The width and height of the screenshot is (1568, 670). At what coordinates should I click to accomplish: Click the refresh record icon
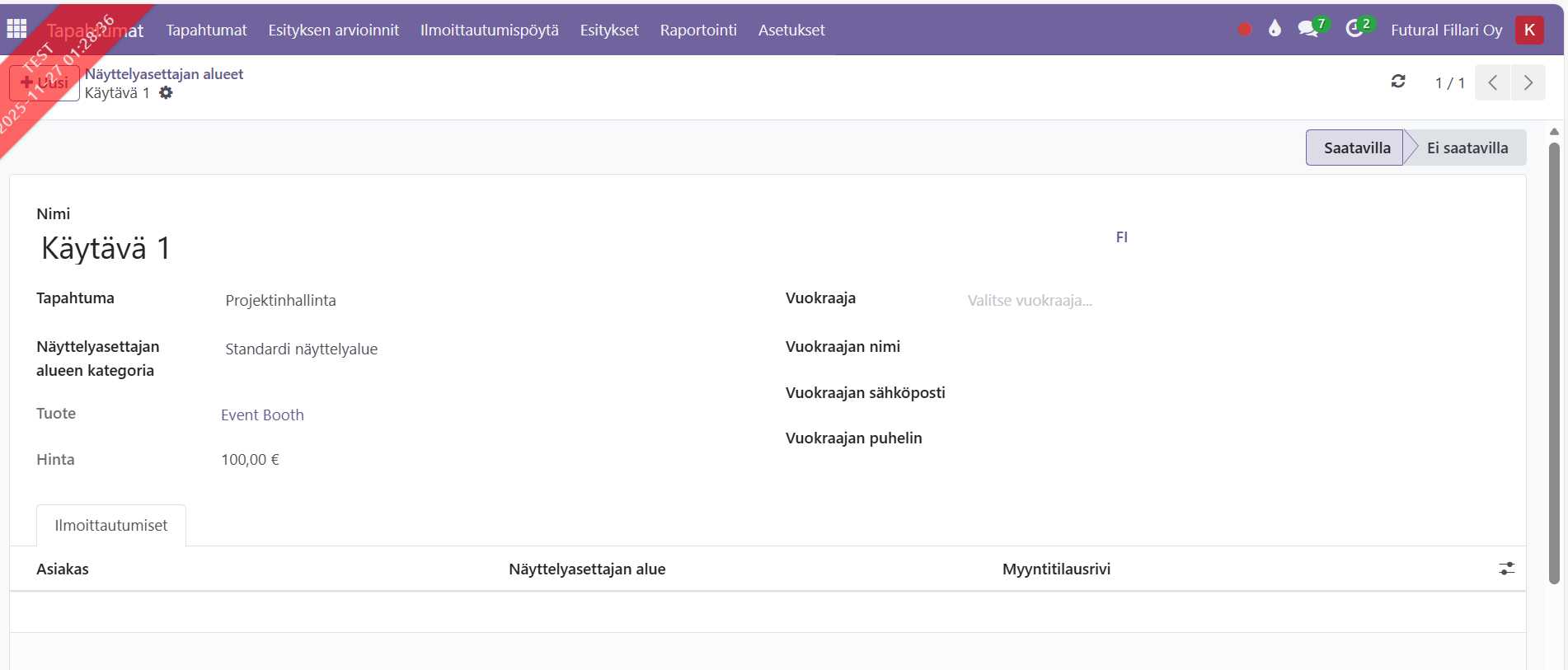pos(1398,82)
